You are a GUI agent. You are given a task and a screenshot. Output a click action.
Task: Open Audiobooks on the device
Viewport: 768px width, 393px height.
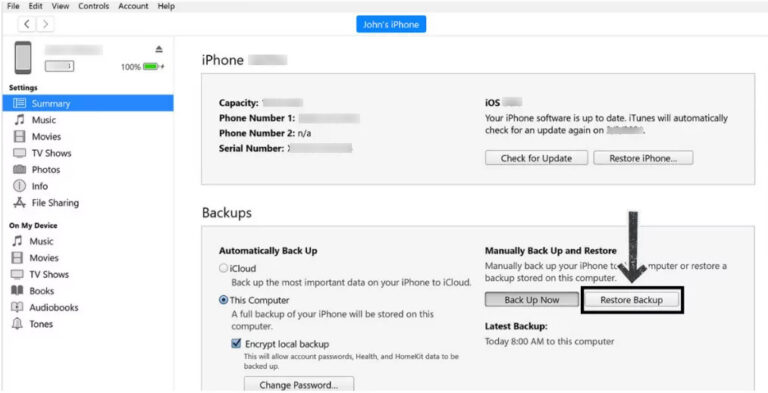[x=54, y=308]
